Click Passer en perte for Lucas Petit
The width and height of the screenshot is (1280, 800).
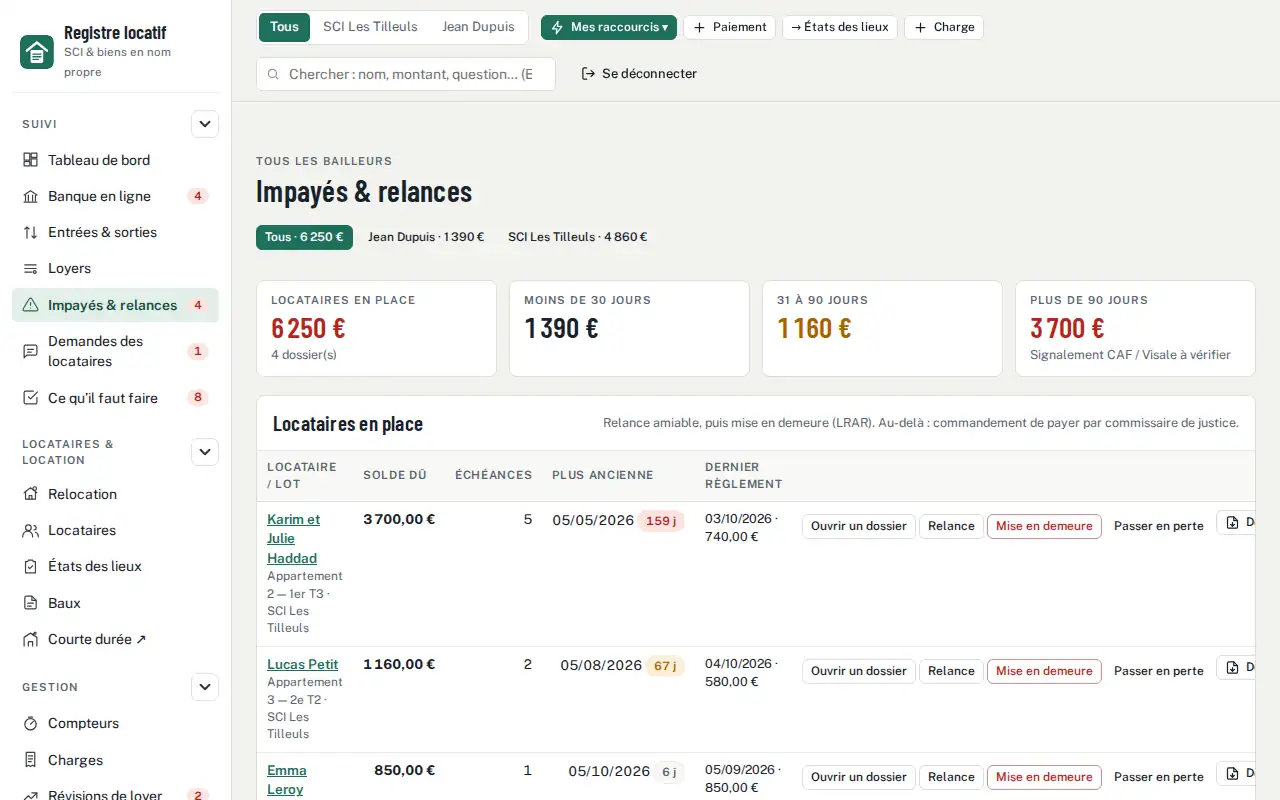tap(1159, 671)
